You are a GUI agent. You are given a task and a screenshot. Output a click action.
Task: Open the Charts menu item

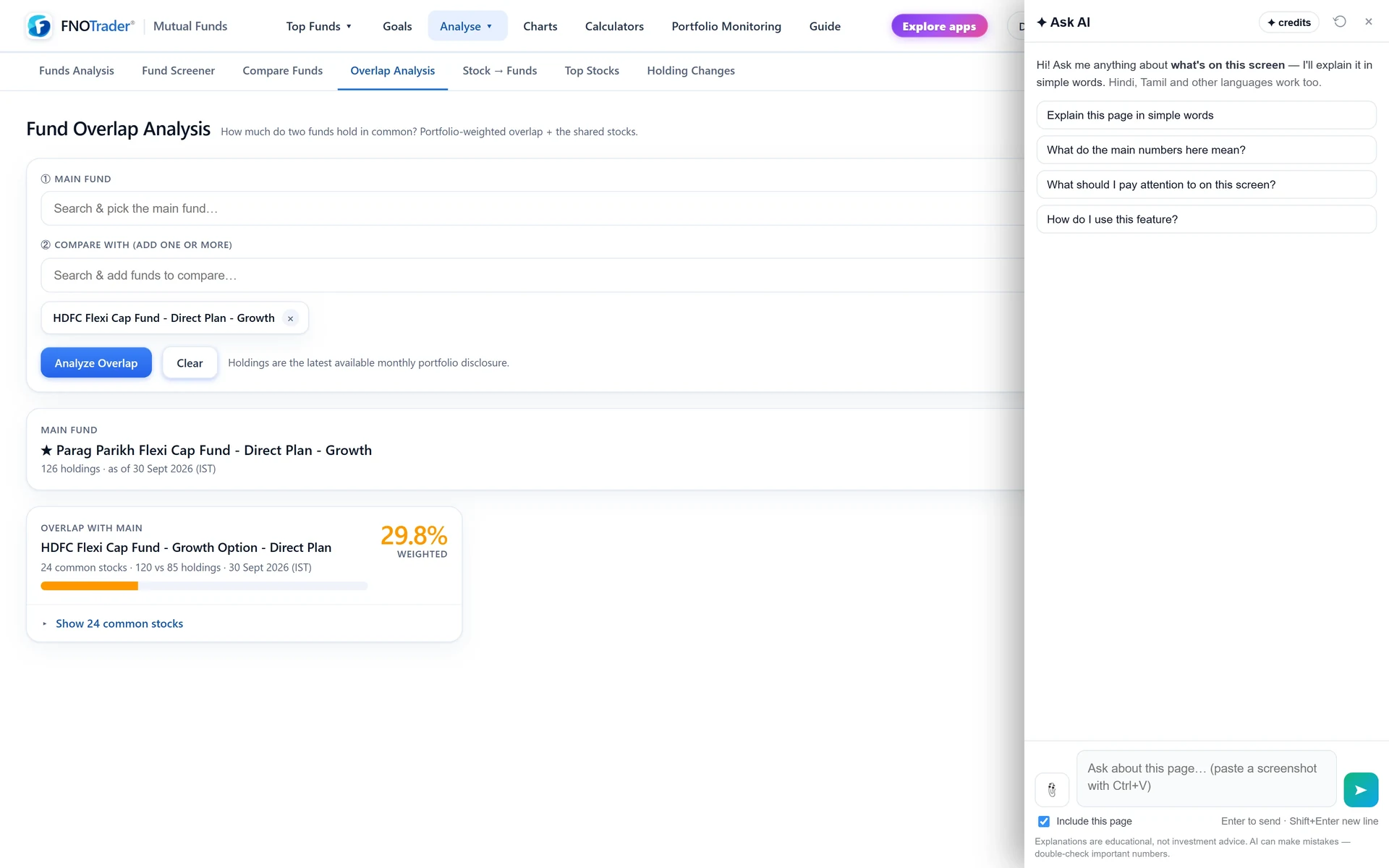(540, 26)
